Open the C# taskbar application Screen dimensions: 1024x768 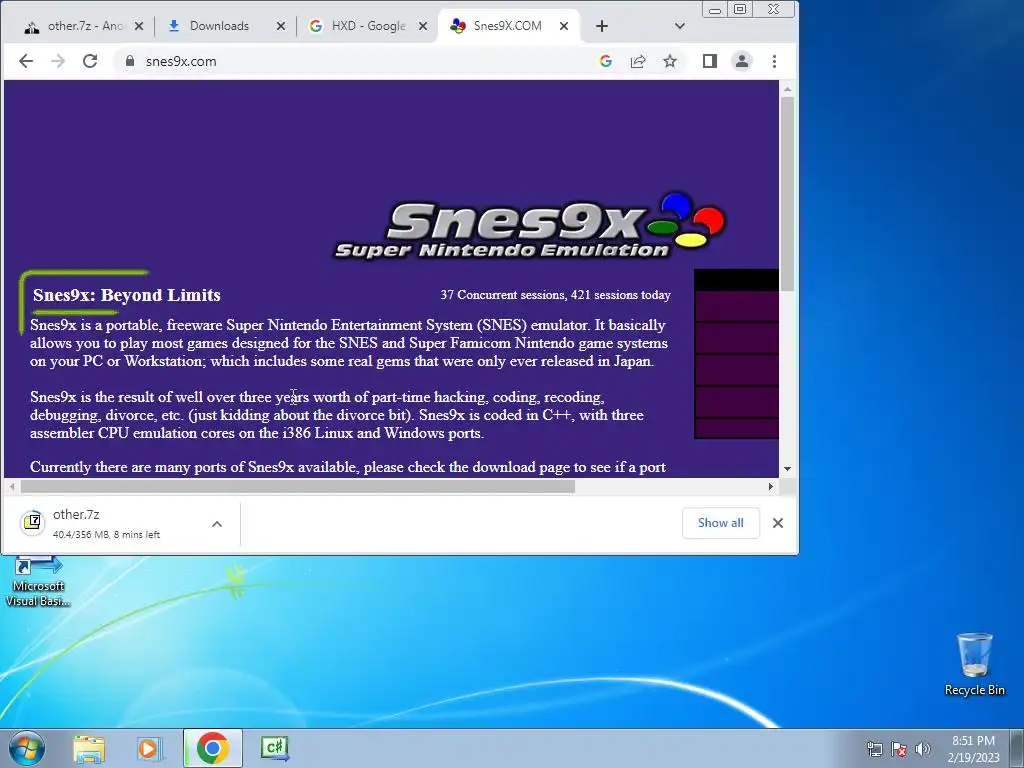(x=274, y=748)
